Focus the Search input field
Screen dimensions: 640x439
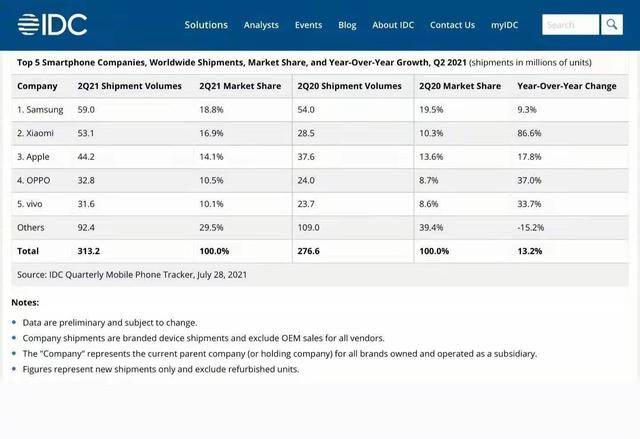click(571, 24)
